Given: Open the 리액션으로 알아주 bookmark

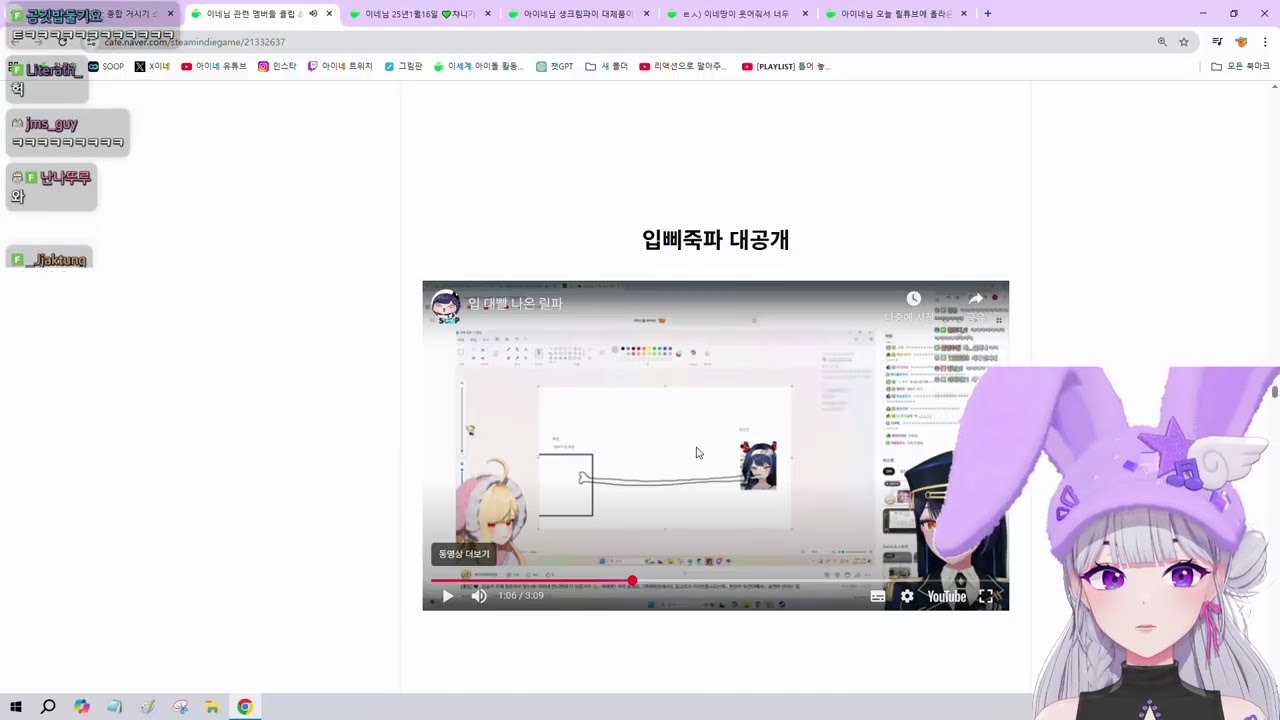Looking at the screenshot, I should 683,66.
